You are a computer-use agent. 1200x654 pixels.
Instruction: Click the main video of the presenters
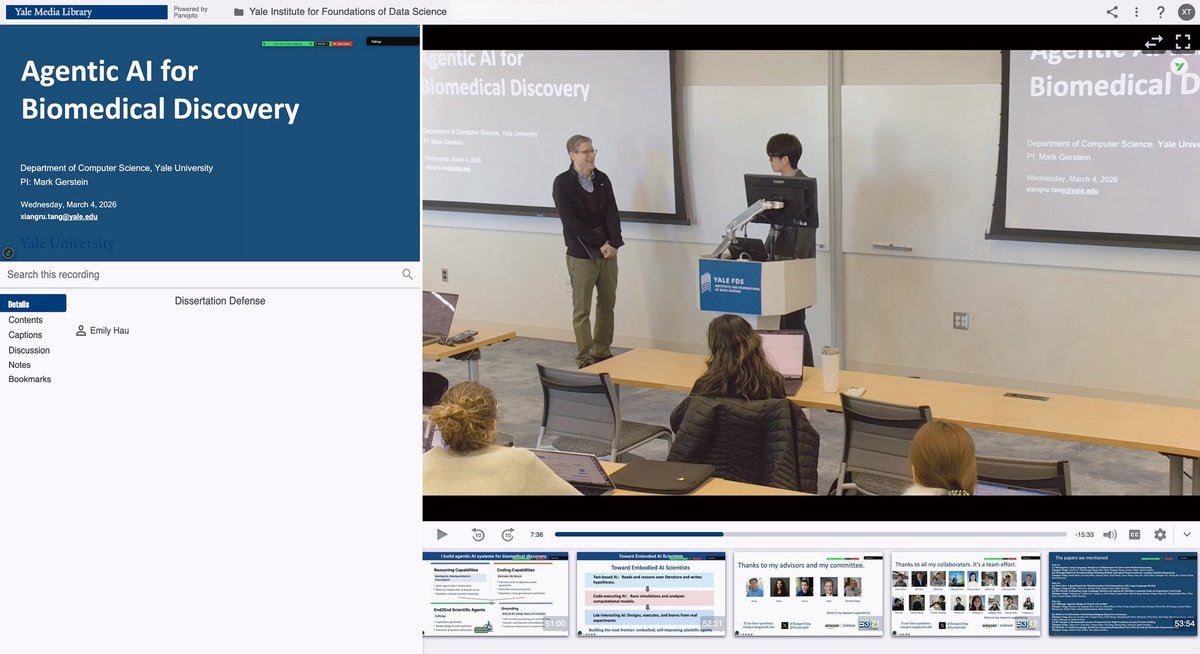(811, 272)
